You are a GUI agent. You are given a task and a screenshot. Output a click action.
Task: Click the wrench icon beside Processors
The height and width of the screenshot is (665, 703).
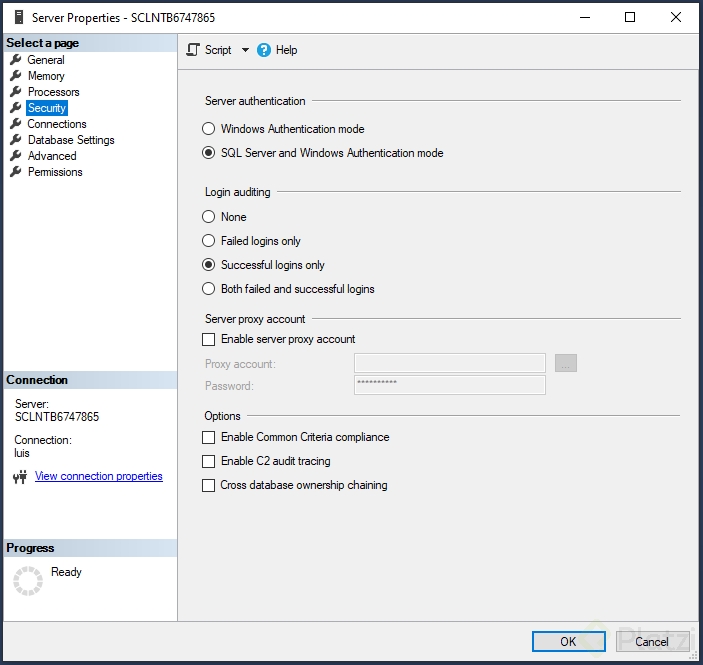[16, 92]
